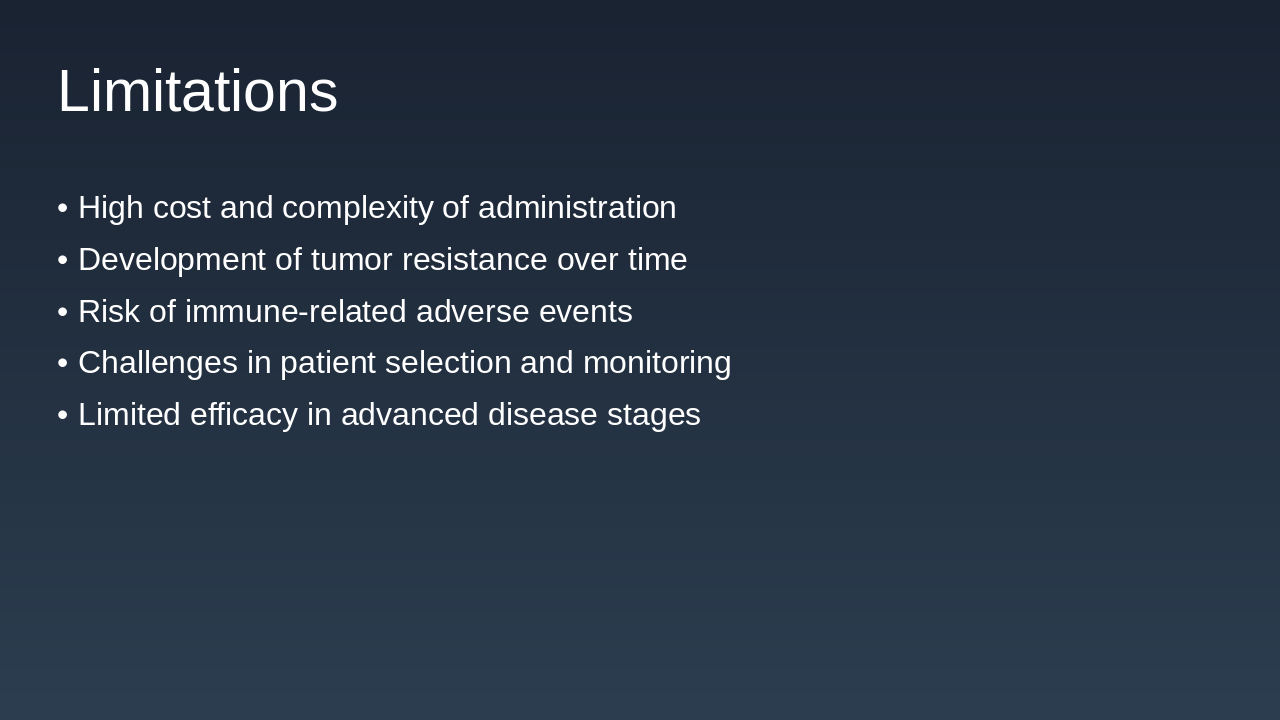
Task: Click the word "resistance" in the second bullet
Action: click(474, 260)
